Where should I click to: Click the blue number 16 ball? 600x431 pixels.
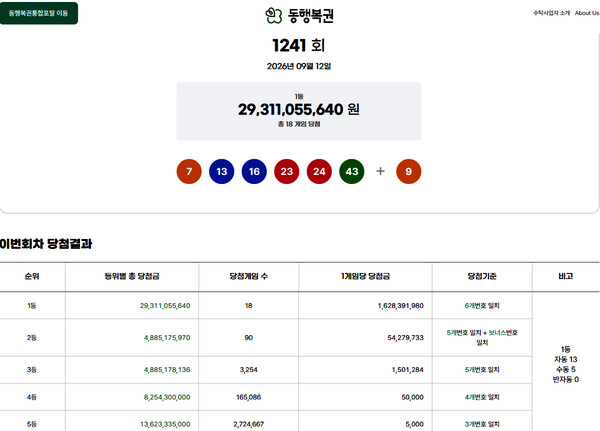point(254,171)
